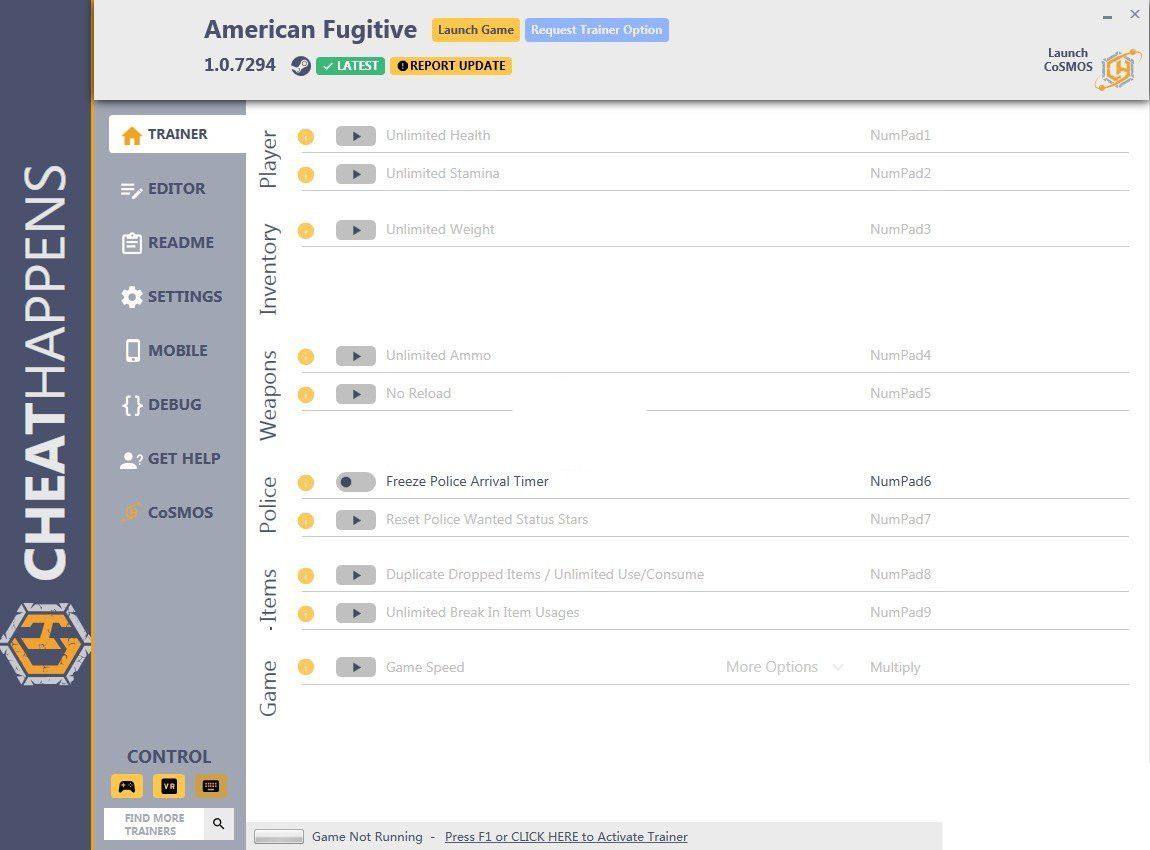
Task: Activate Reset Police Wanted Status Stars button
Action: pyautogui.click(x=356, y=520)
